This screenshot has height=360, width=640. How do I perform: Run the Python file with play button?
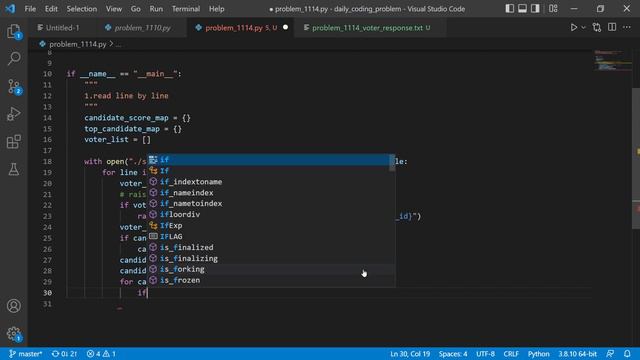tap(573, 27)
